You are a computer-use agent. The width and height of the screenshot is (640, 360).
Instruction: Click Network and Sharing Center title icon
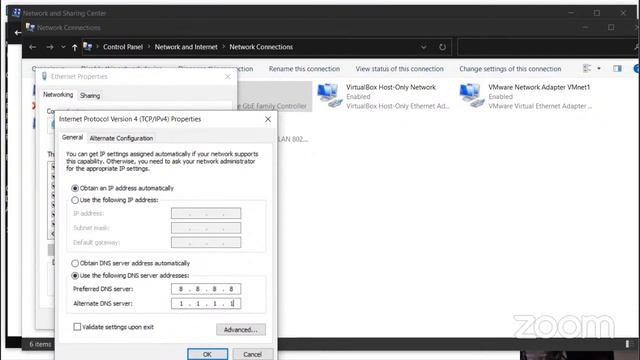click(16, 13)
